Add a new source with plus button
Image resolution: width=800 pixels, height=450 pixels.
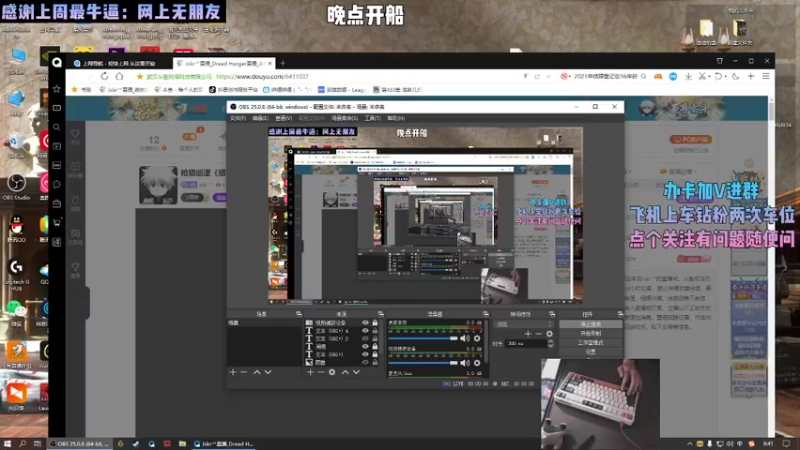[310, 372]
